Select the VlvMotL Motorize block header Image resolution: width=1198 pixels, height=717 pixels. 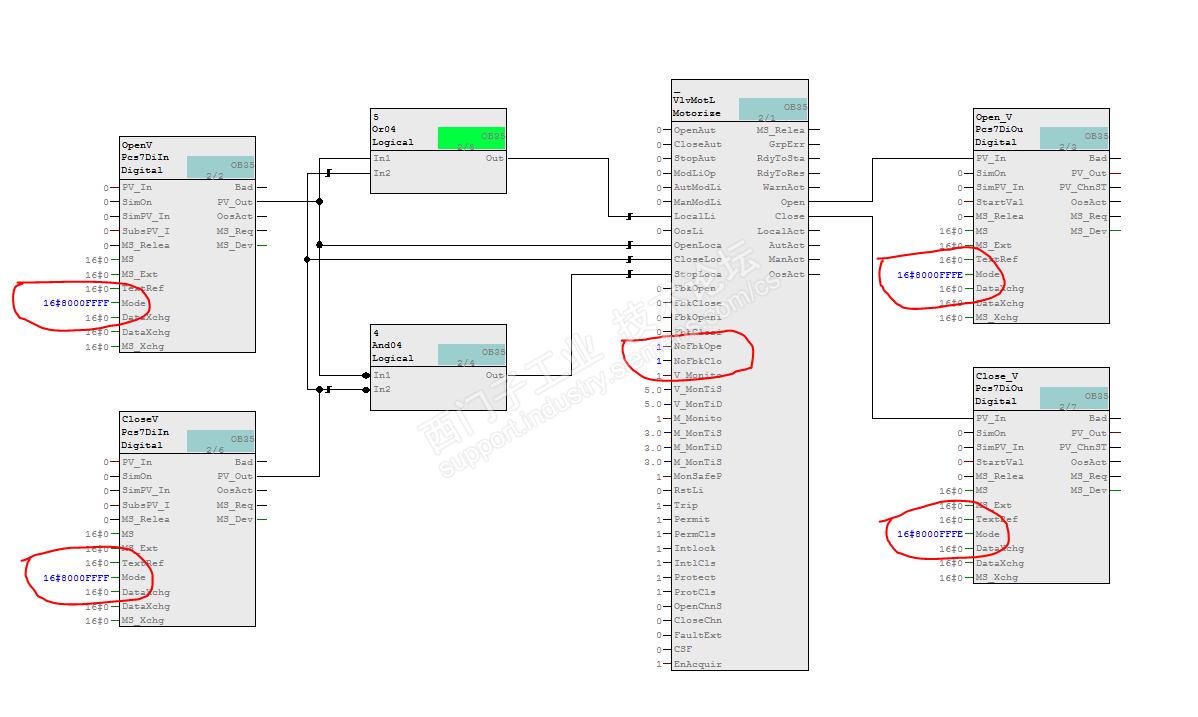(x=740, y=101)
